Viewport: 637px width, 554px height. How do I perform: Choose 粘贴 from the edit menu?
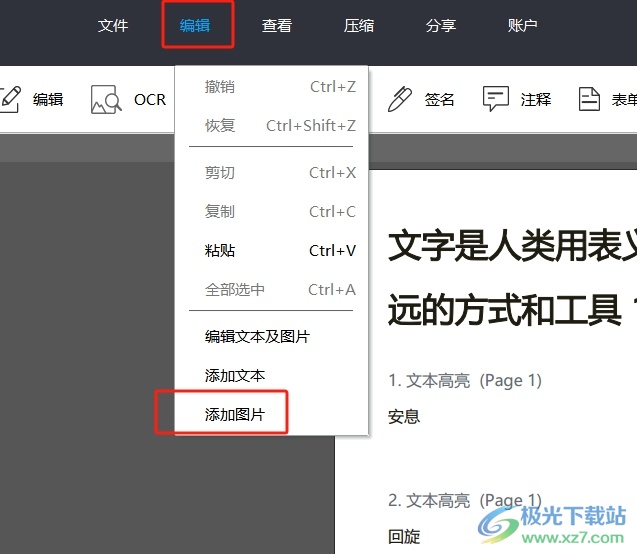point(220,251)
